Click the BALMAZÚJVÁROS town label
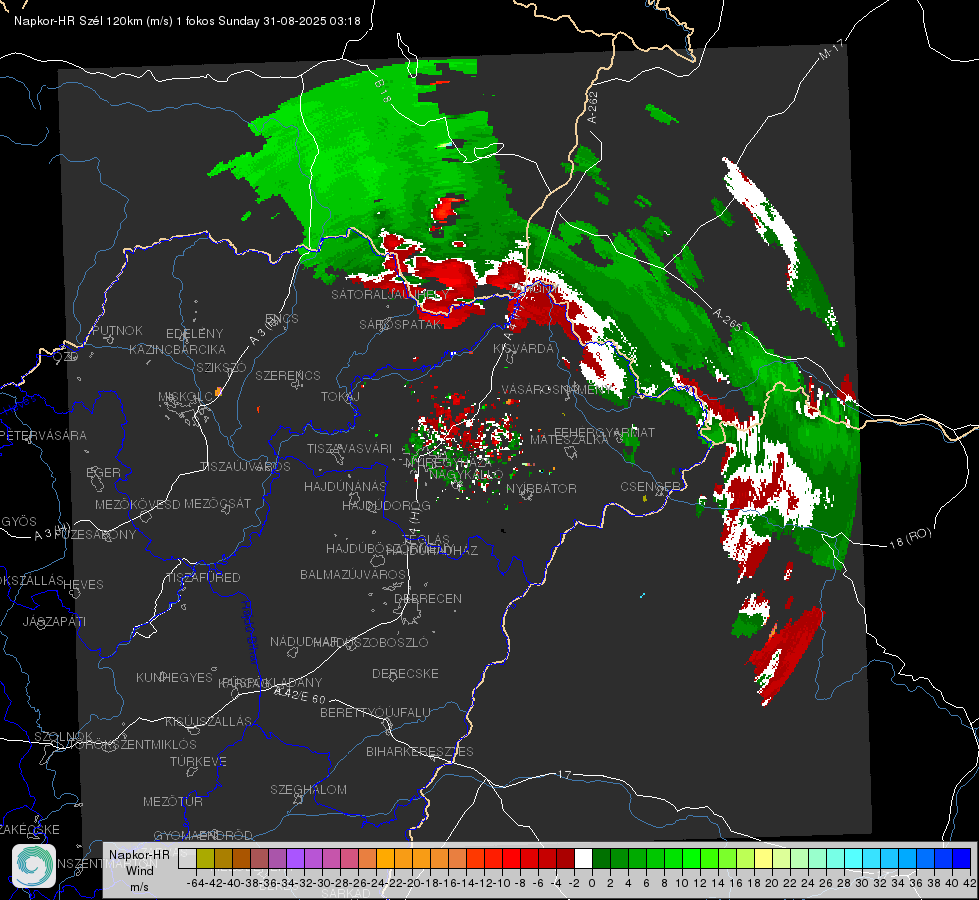 tap(353, 574)
